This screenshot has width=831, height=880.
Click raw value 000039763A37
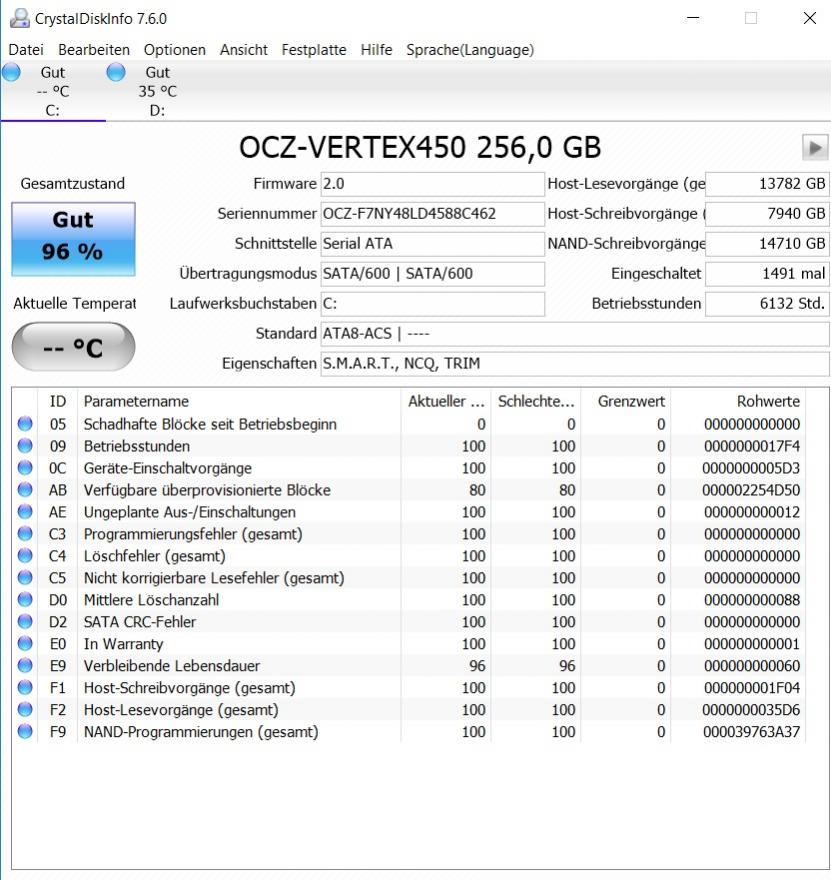751,732
